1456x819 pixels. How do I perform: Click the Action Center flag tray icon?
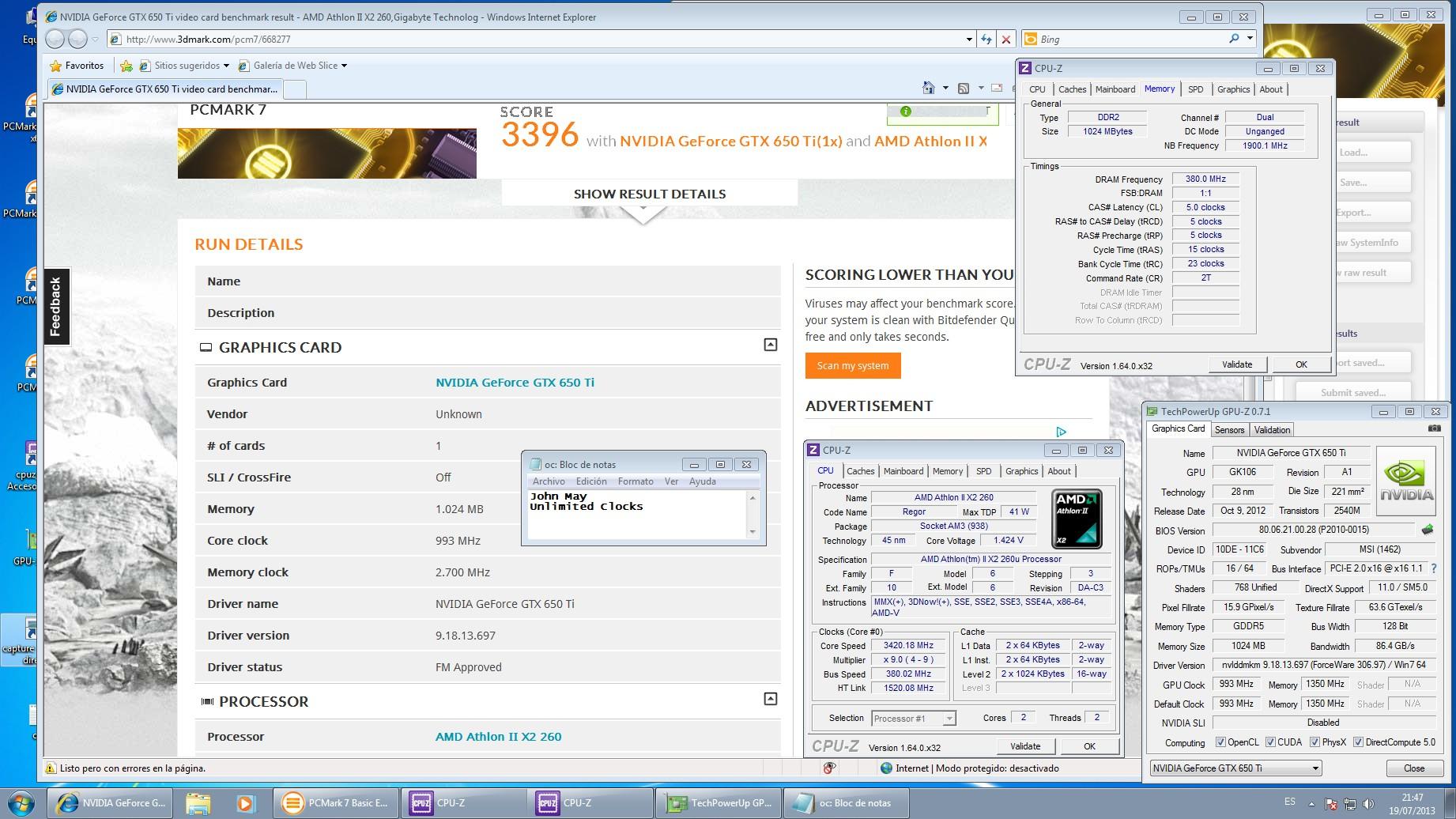coord(1330,804)
